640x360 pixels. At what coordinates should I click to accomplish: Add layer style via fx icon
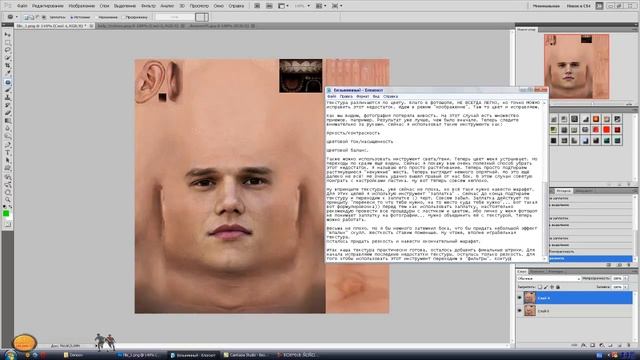[584, 345]
